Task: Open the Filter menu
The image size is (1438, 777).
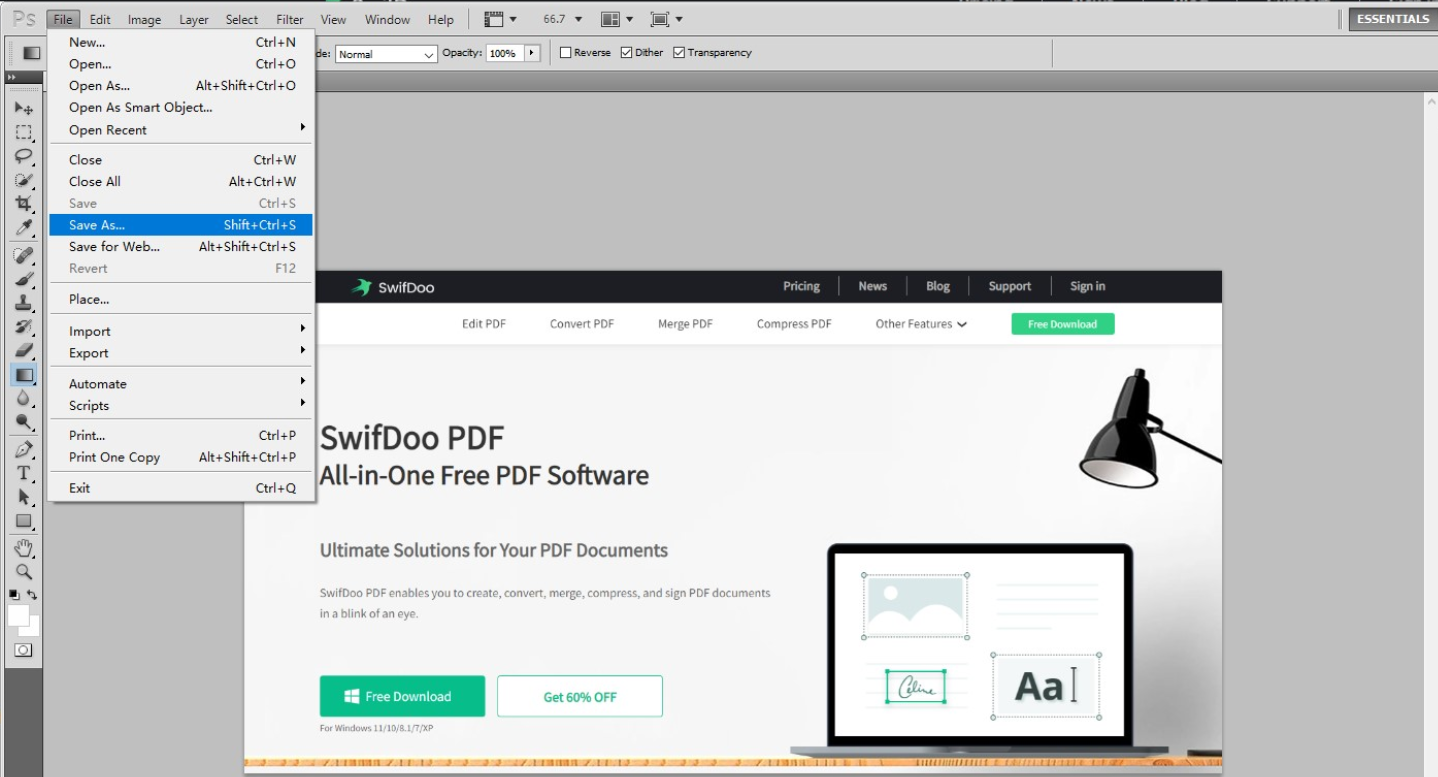Action: point(290,19)
